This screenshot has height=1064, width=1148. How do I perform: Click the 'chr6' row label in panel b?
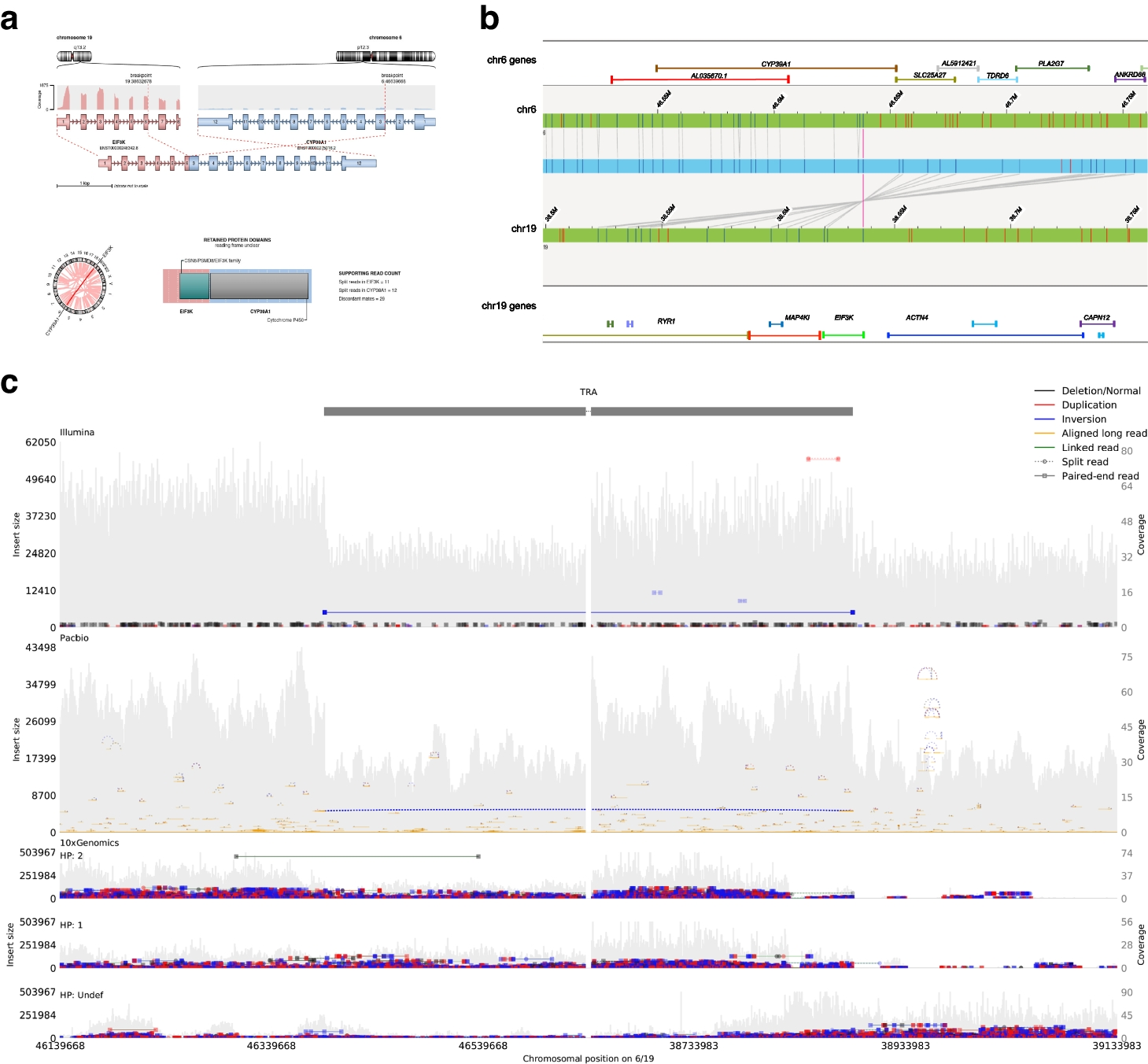[526, 109]
